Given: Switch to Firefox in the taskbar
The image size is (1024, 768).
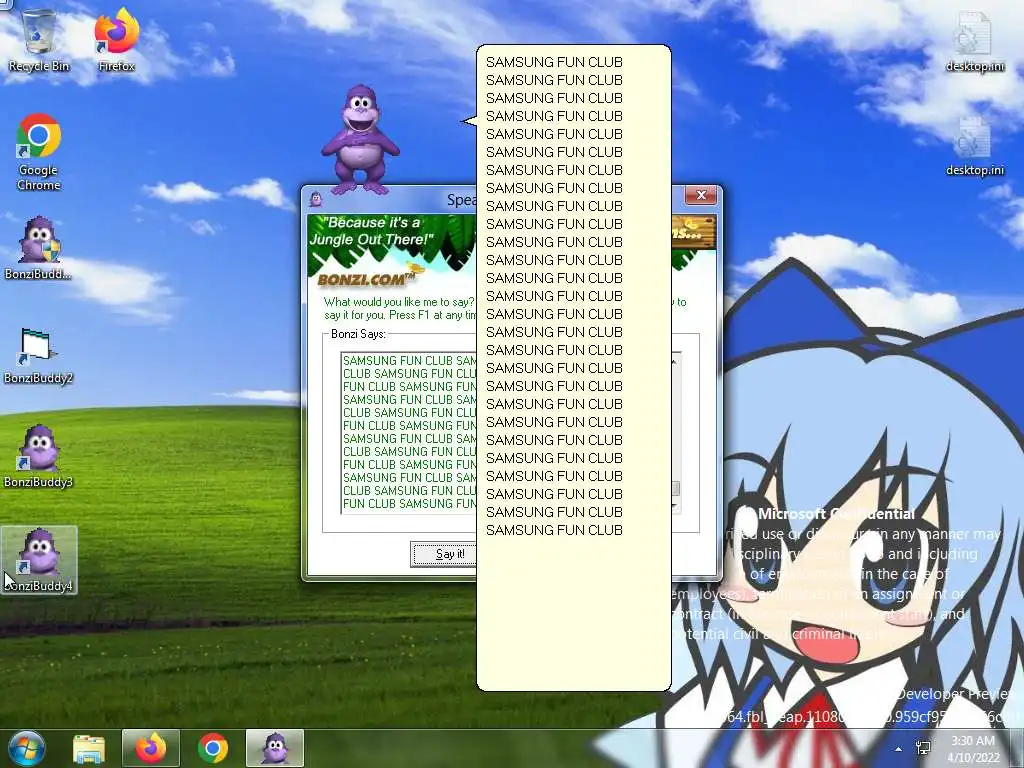Looking at the screenshot, I should [x=151, y=748].
